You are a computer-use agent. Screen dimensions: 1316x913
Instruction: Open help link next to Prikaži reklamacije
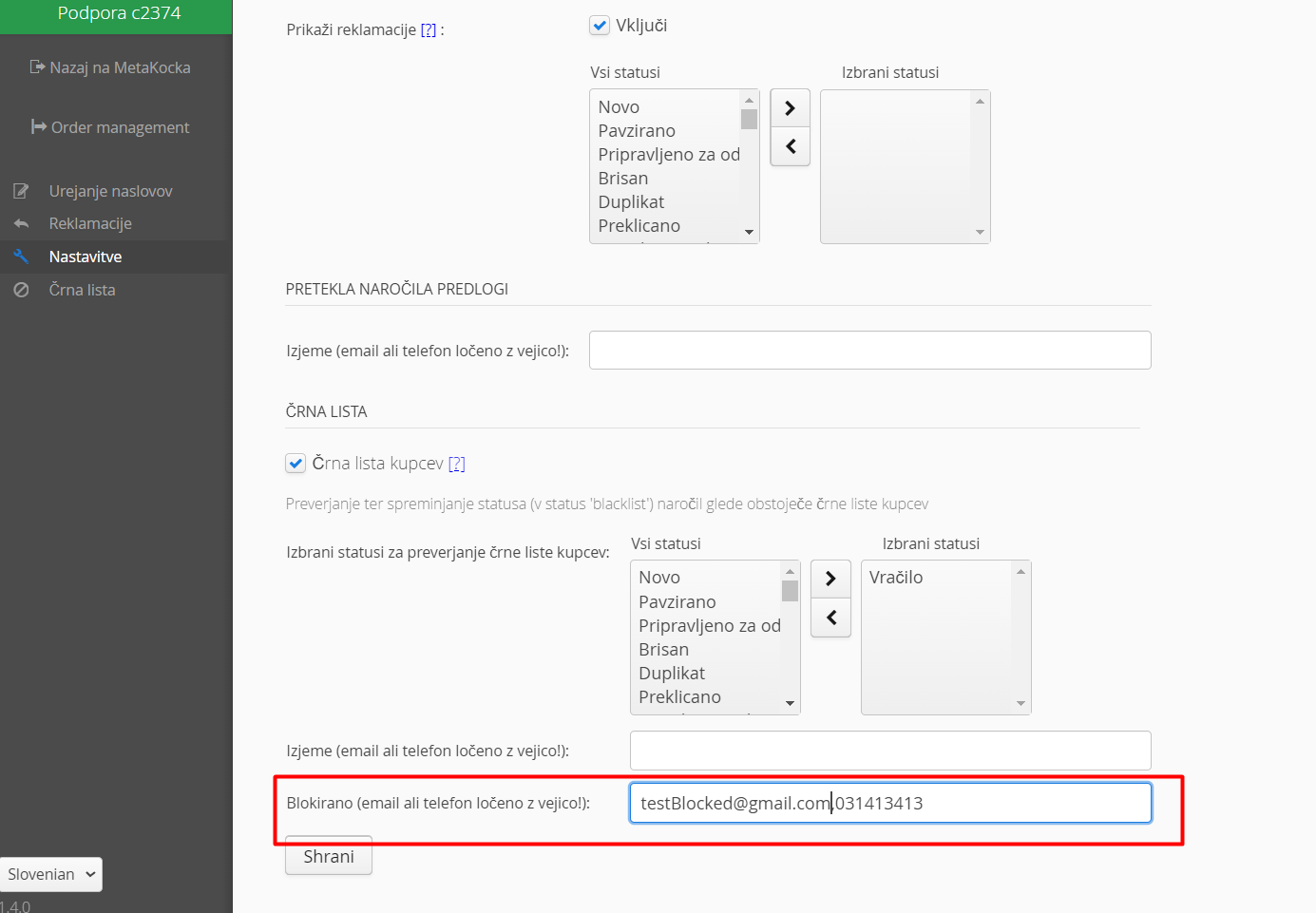(429, 30)
